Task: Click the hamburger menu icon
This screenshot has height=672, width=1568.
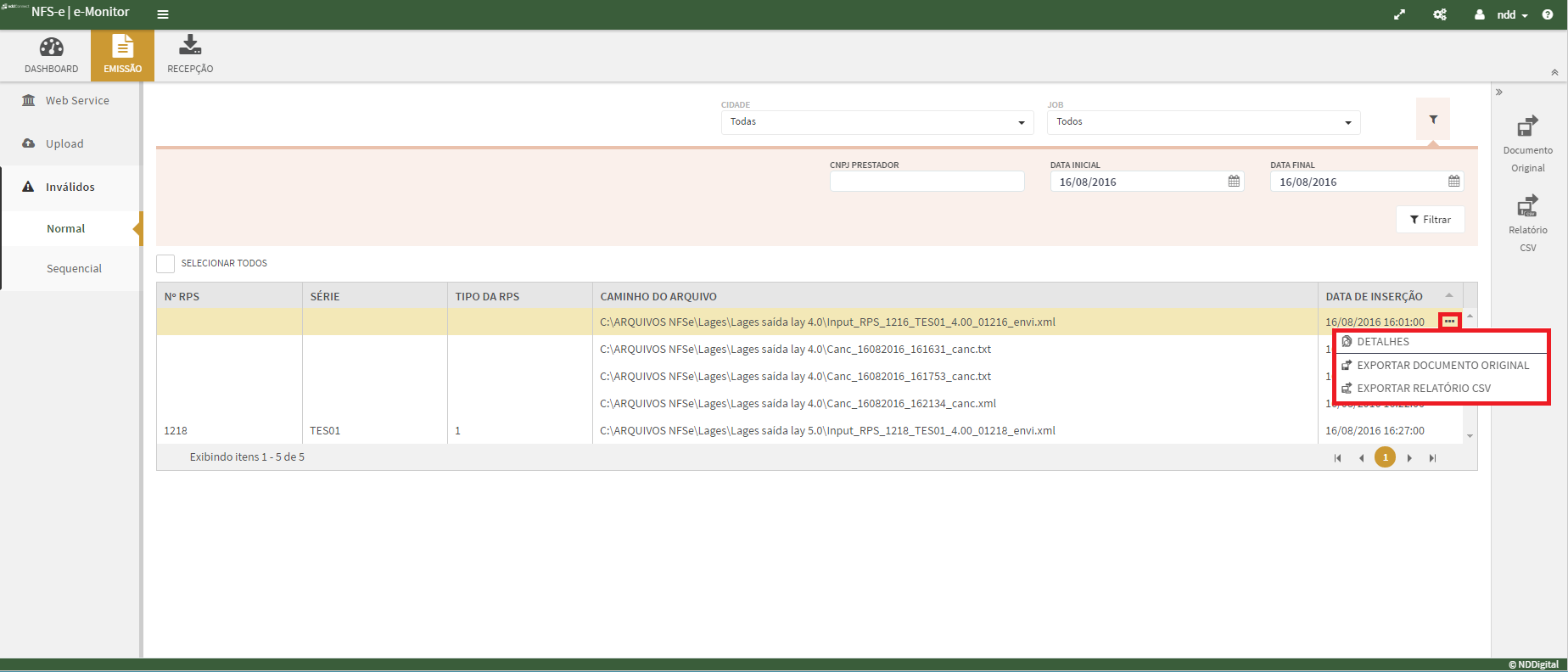Action: click(163, 14)
